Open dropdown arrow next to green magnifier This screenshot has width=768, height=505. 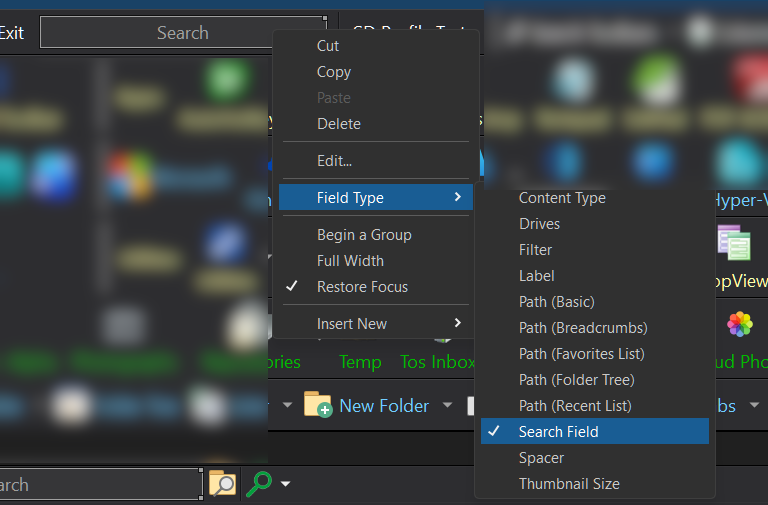click(286, 485)
